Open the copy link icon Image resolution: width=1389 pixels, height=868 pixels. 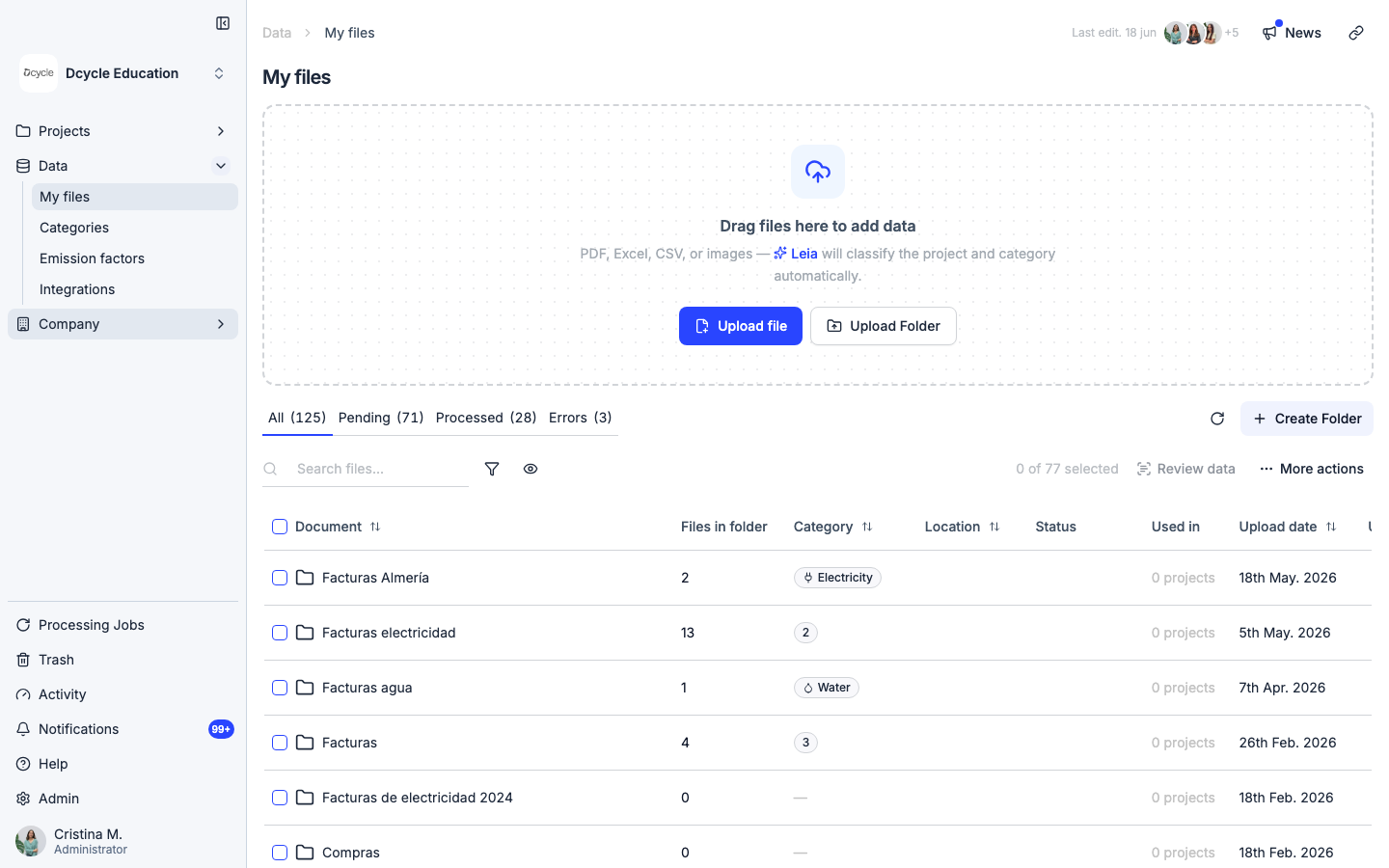1356,33
